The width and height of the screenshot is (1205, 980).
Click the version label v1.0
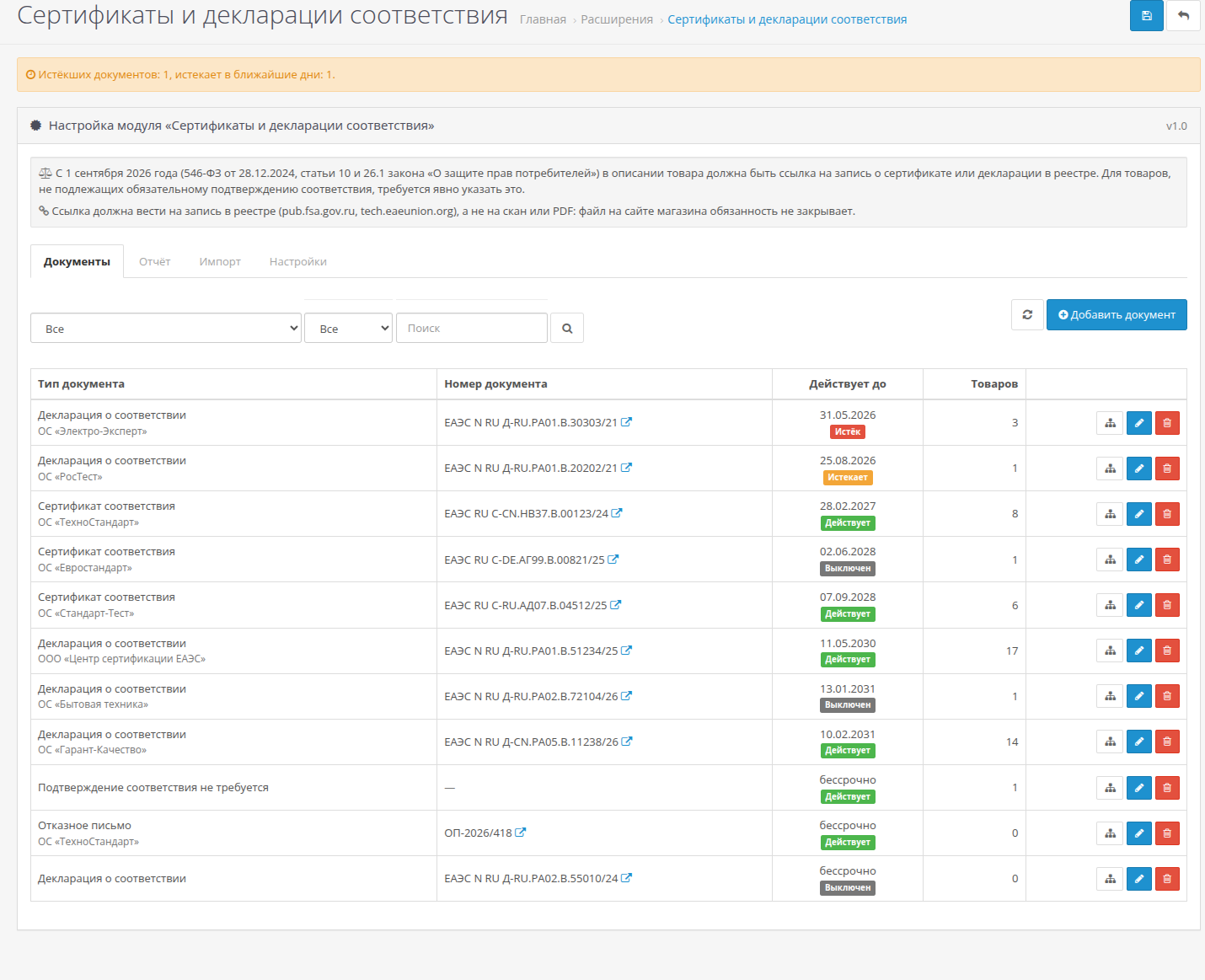[1176, 126]
